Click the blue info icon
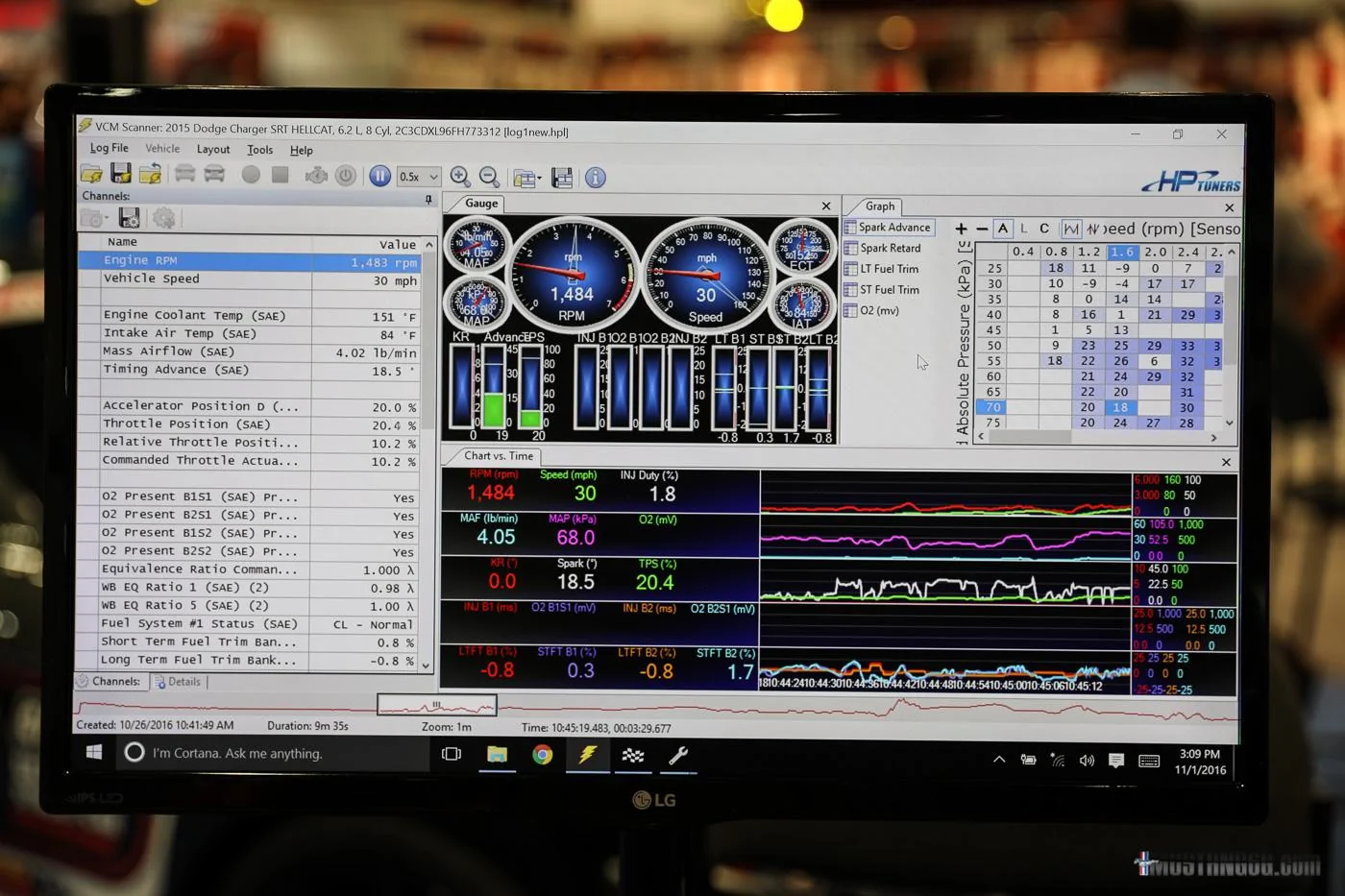Image resolution: width=1345 pixels, height=896 pixels. 596,178
